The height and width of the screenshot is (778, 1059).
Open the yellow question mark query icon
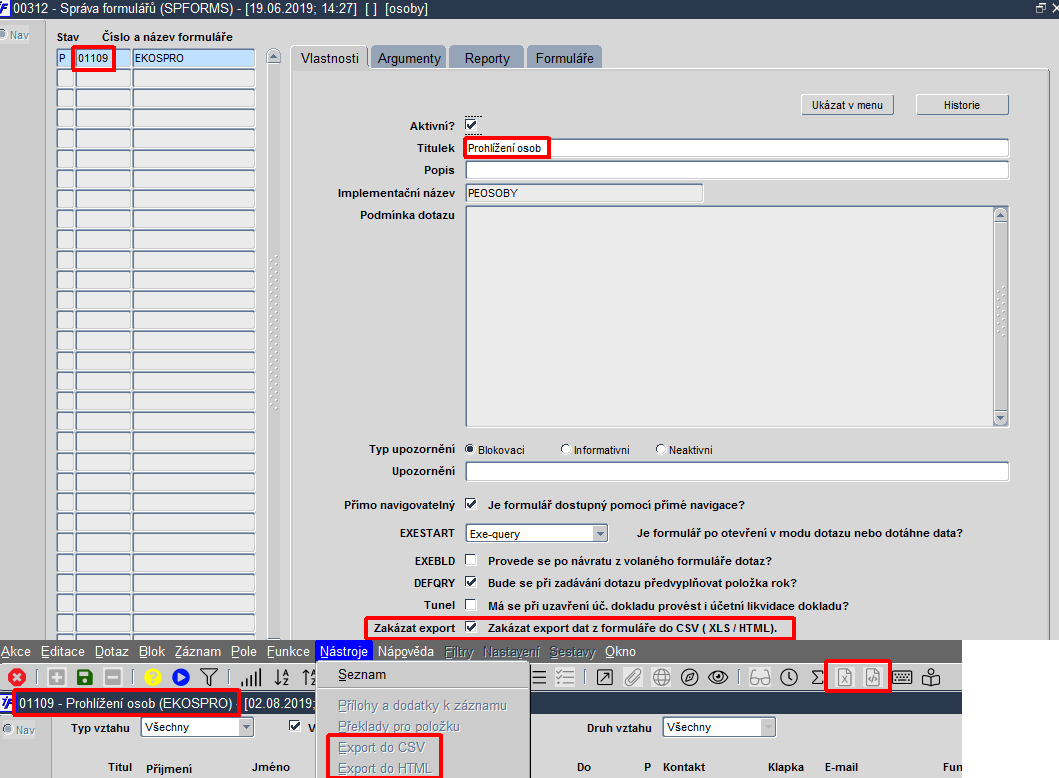click(153, 677)
